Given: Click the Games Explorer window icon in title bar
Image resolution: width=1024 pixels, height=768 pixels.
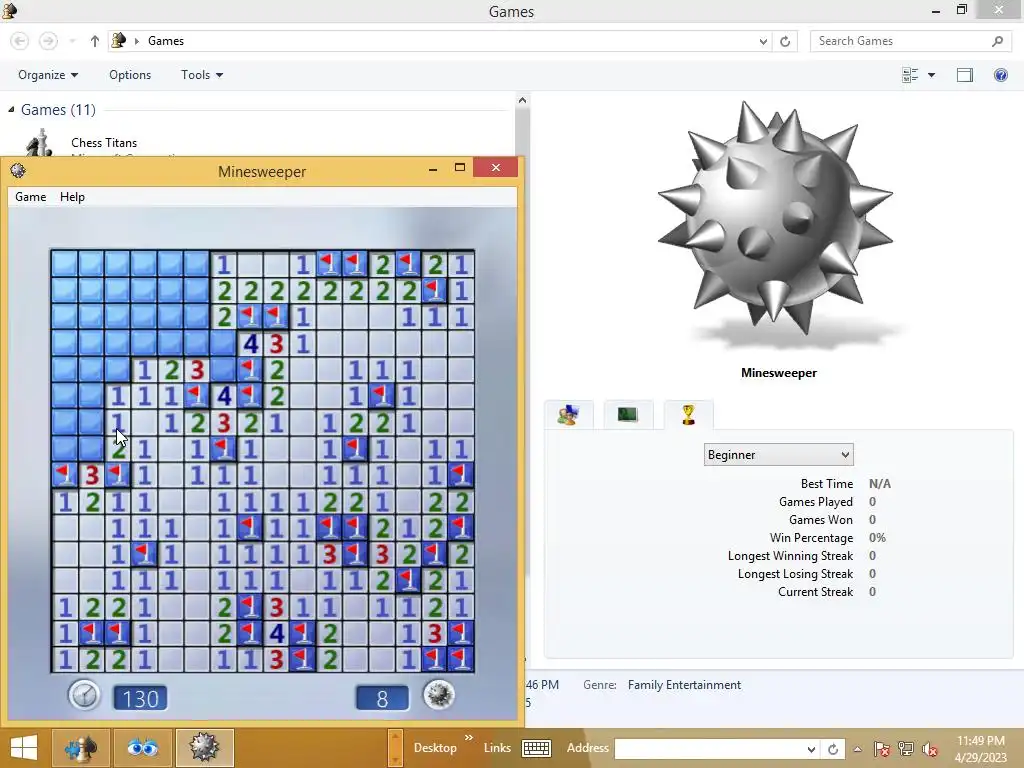Looking at the screenshot, I should pos(10,10).
